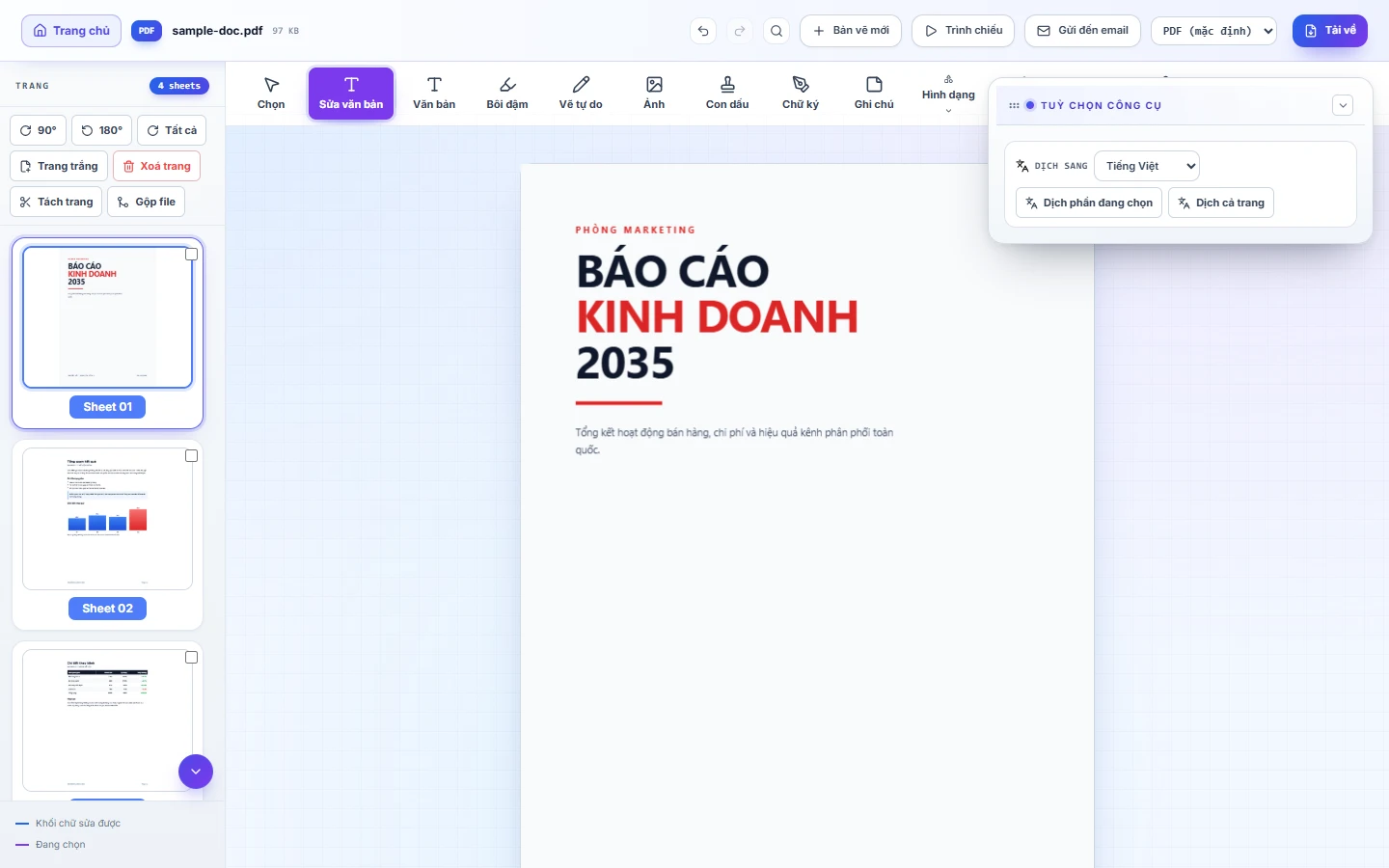Select the Bôi đậm highlighter tool
The image size is (1389, 868).
pos(507,94)
